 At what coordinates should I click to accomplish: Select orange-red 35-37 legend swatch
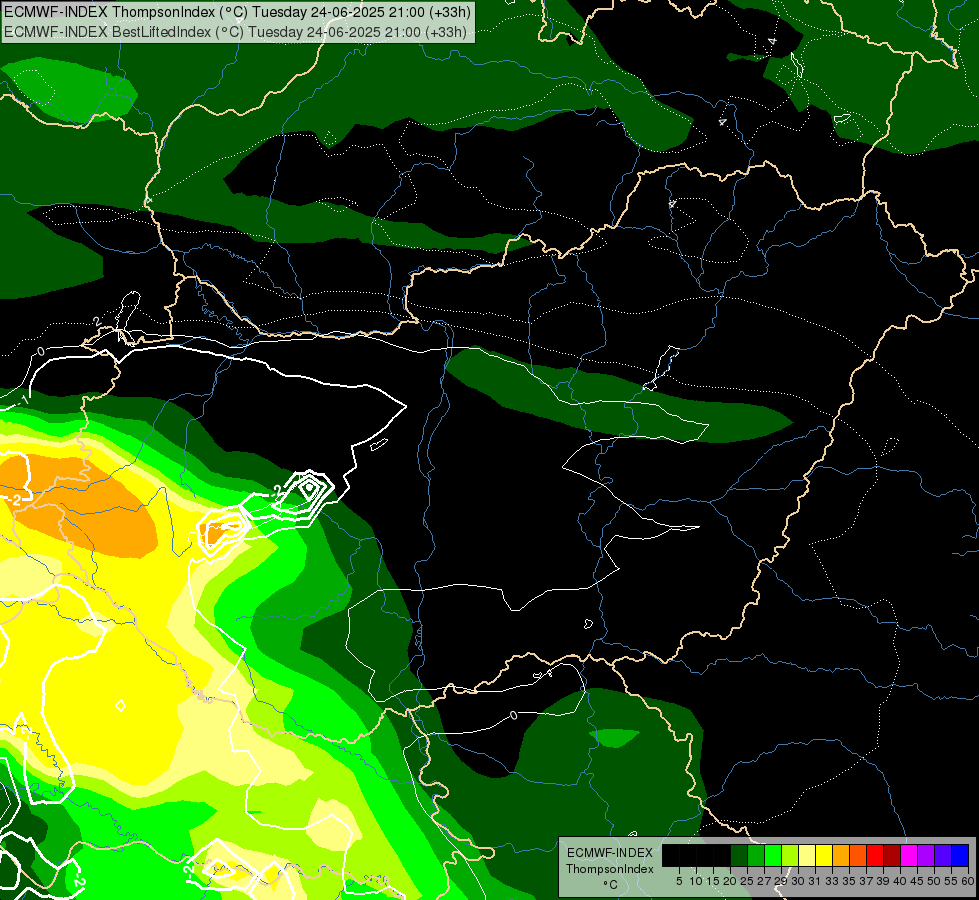point(858,855)
